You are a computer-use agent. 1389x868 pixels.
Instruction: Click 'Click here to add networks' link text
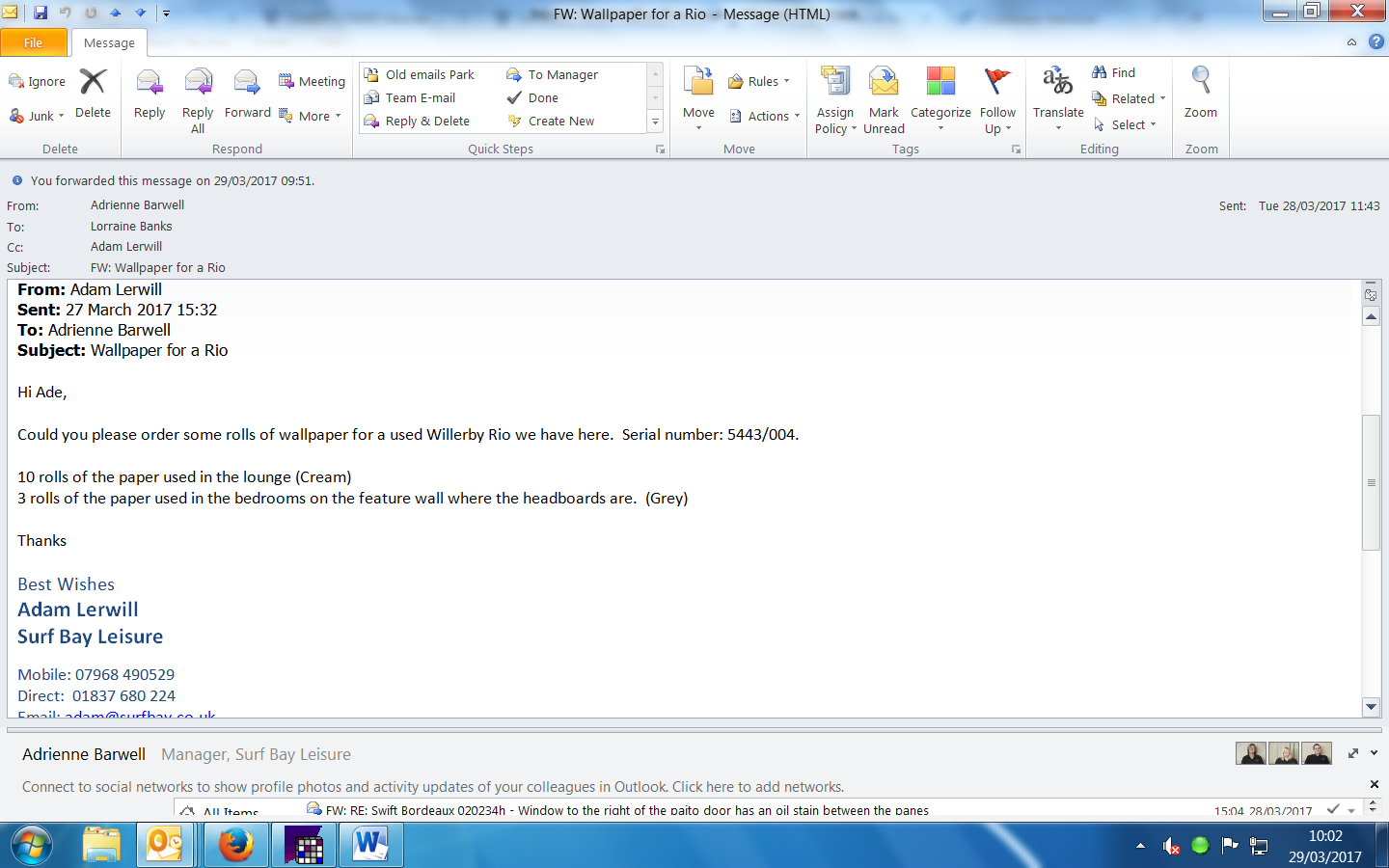757,787
